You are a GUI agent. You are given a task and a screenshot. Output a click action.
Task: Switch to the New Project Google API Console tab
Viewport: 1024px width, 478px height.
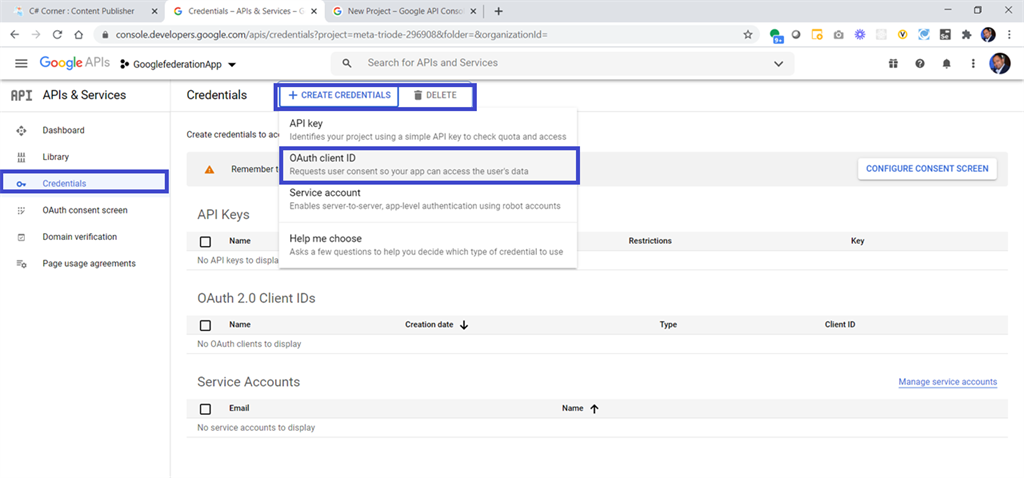click(x=405, y=11)
